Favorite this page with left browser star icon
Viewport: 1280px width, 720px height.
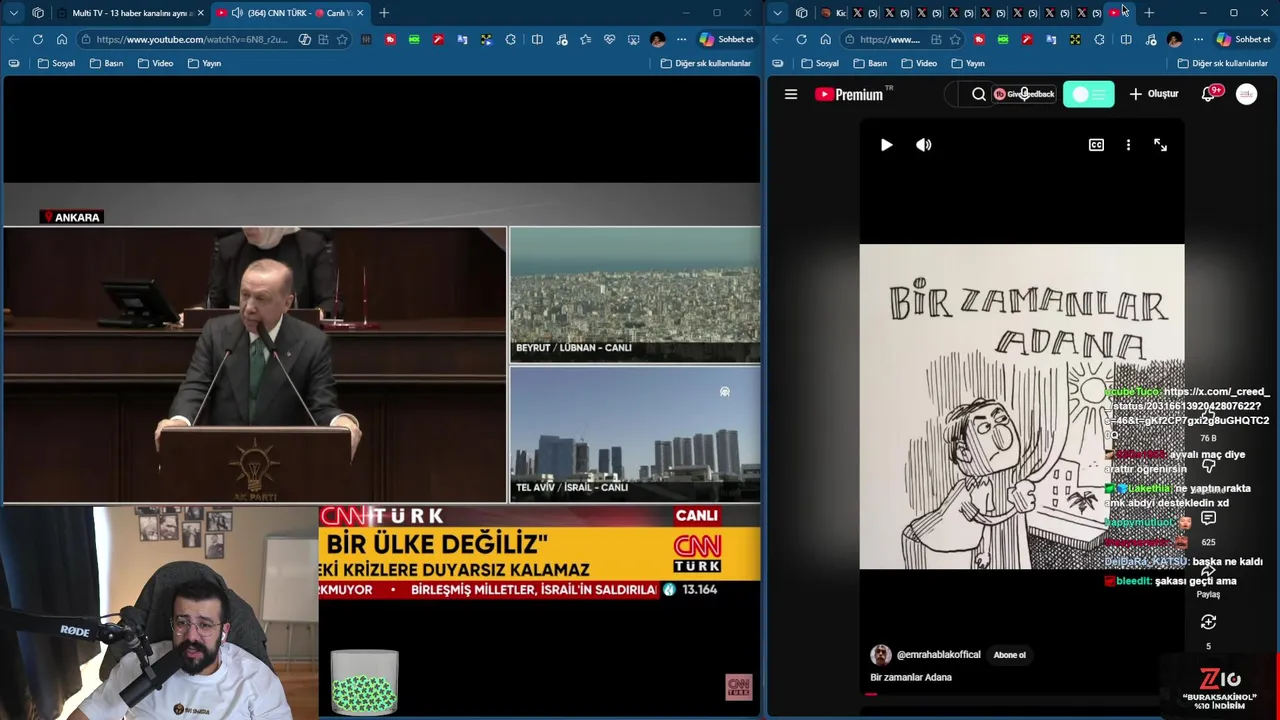pyautogui.click(x=342, y=39)
